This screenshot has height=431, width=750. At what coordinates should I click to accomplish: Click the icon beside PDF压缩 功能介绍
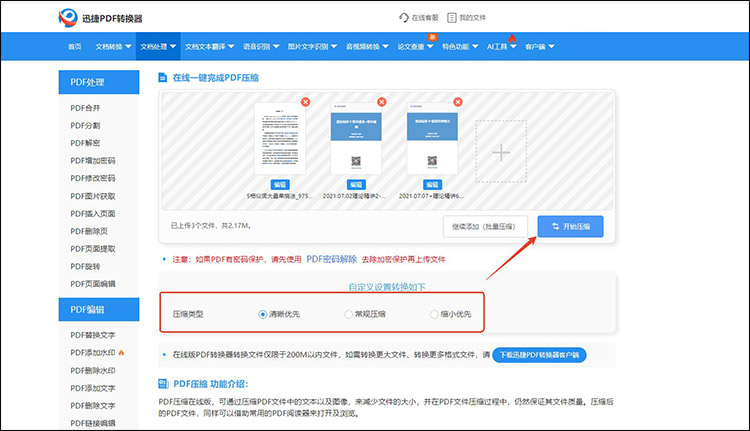[x=164, y=384]
